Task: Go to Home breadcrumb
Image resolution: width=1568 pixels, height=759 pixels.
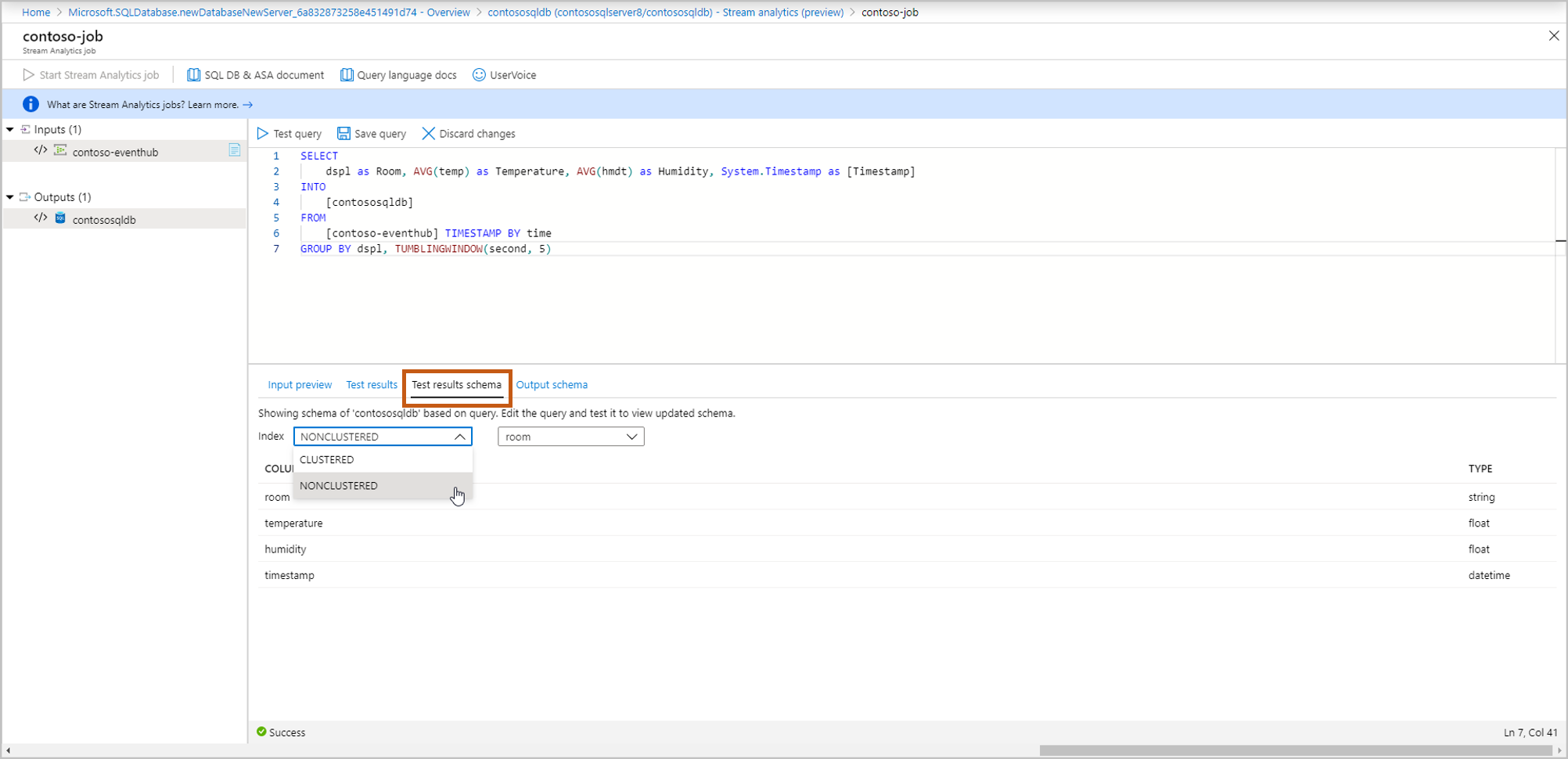Action: [36, 13]
